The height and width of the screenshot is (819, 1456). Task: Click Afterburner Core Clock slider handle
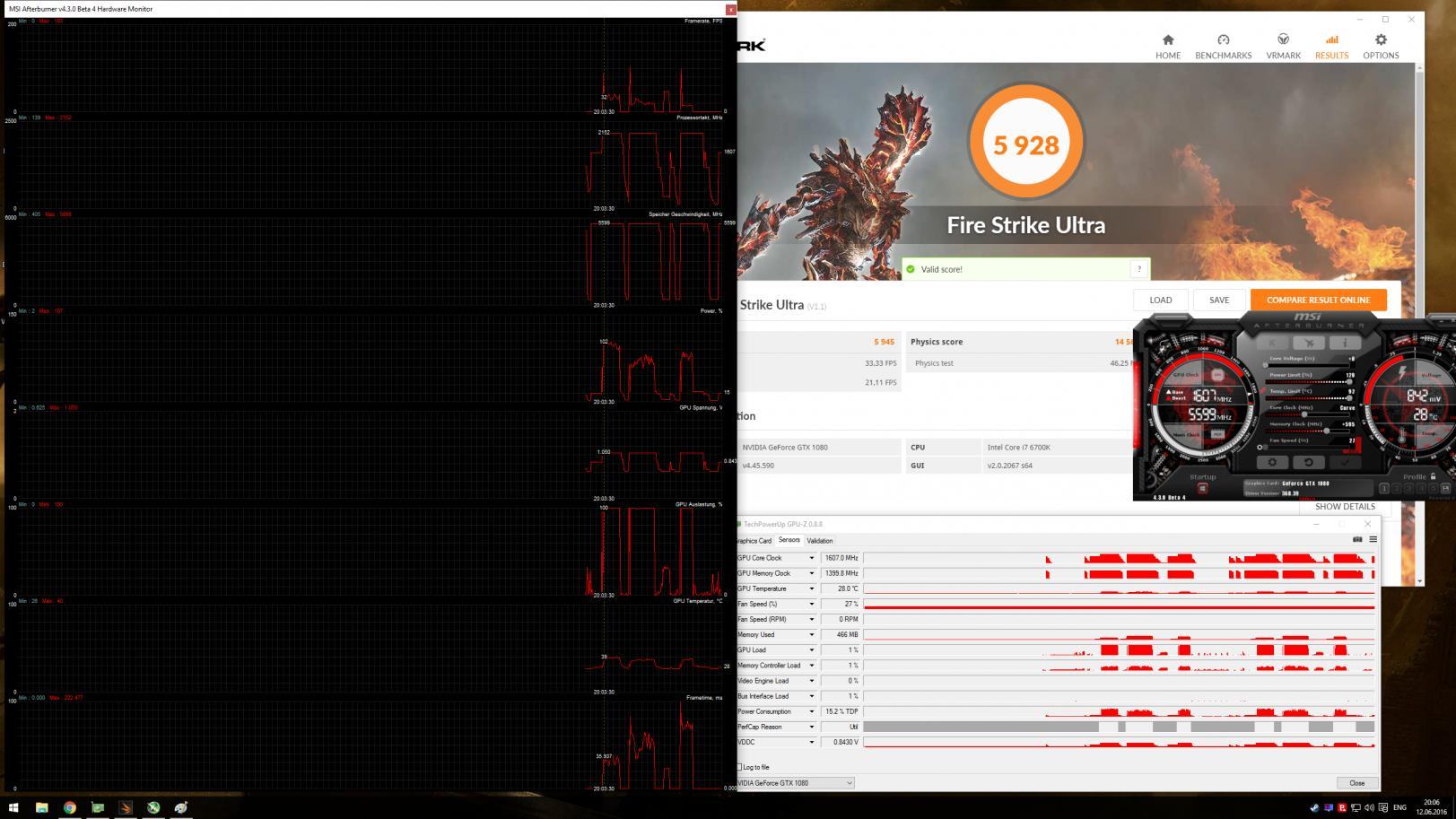click(x=1304, y=414)
